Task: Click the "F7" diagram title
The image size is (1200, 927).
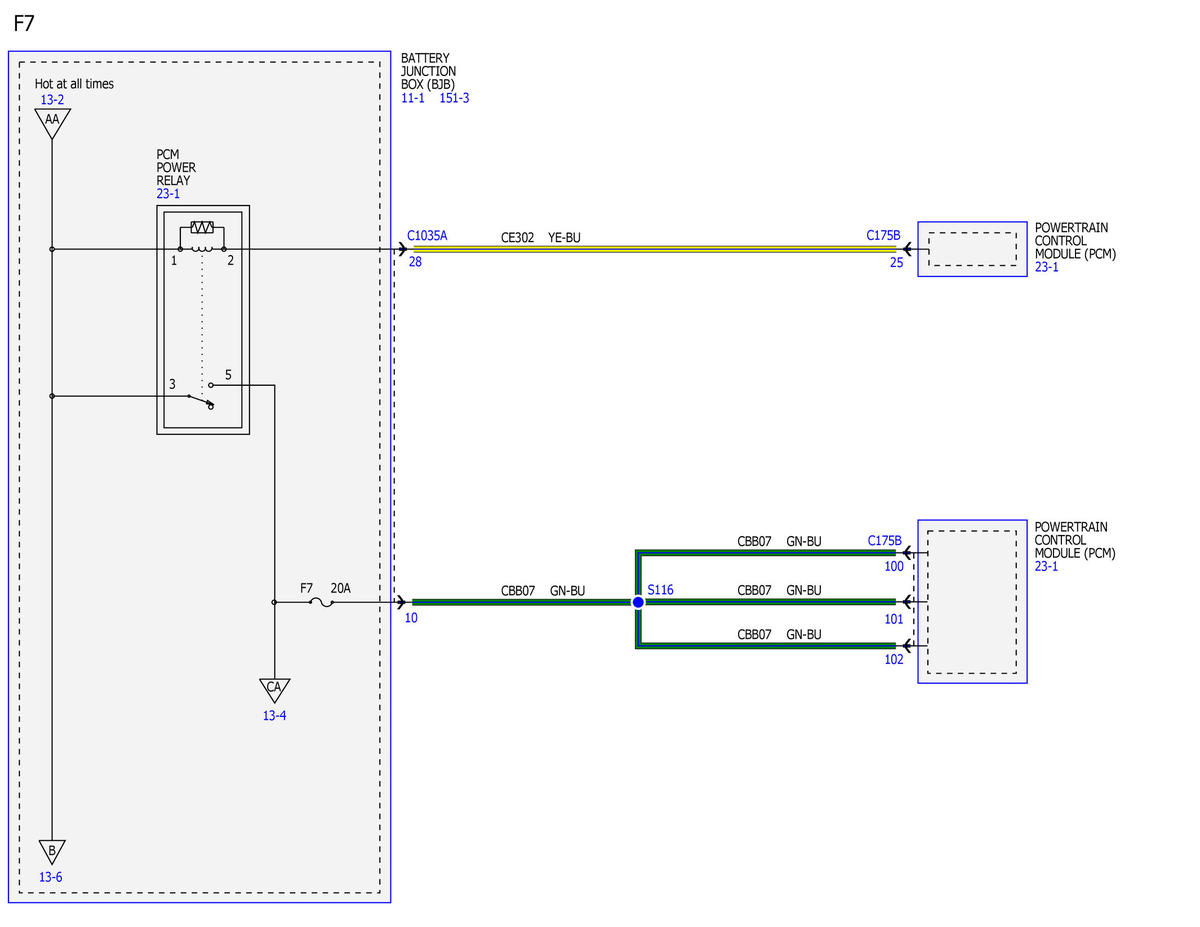Action: 26,22
